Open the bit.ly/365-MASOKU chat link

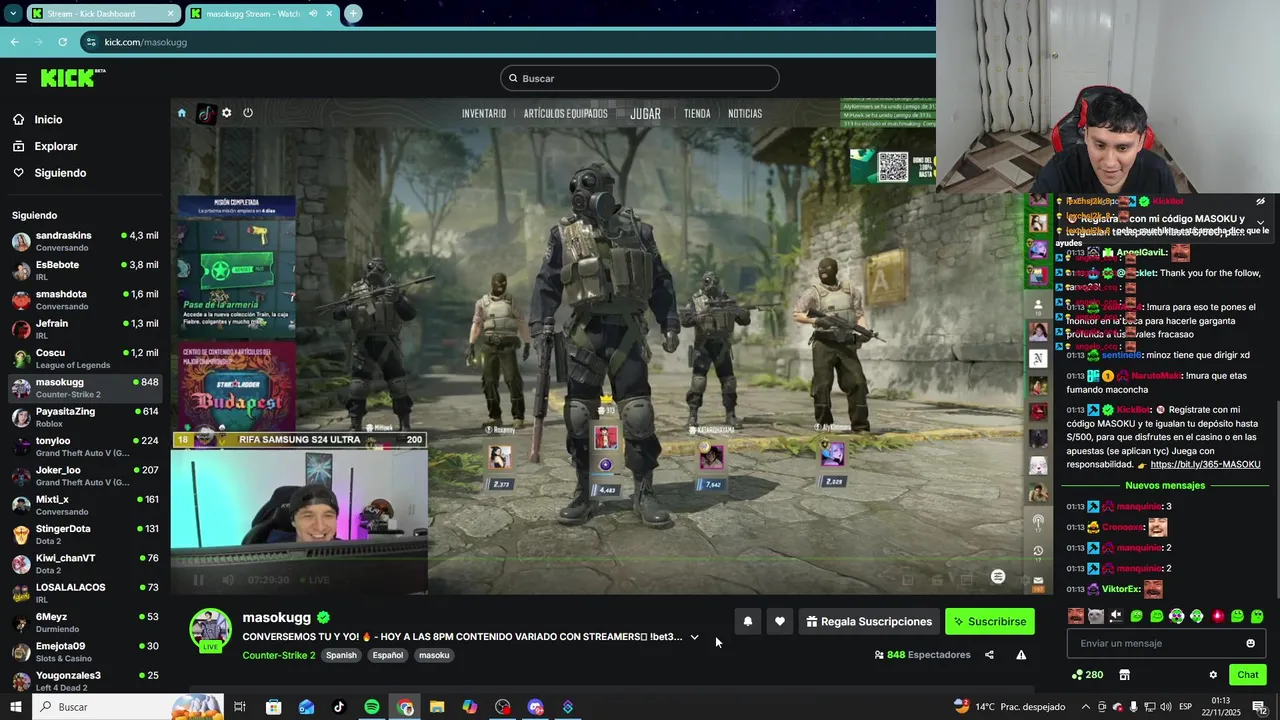pyautogui.click(x=1205, y=465)
